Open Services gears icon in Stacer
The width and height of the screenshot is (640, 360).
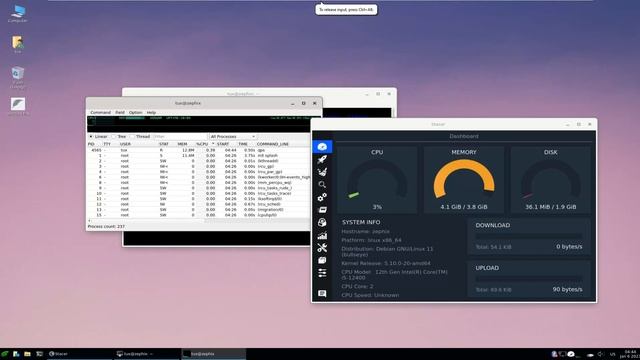pyautogui.click(x=322, y=198)
